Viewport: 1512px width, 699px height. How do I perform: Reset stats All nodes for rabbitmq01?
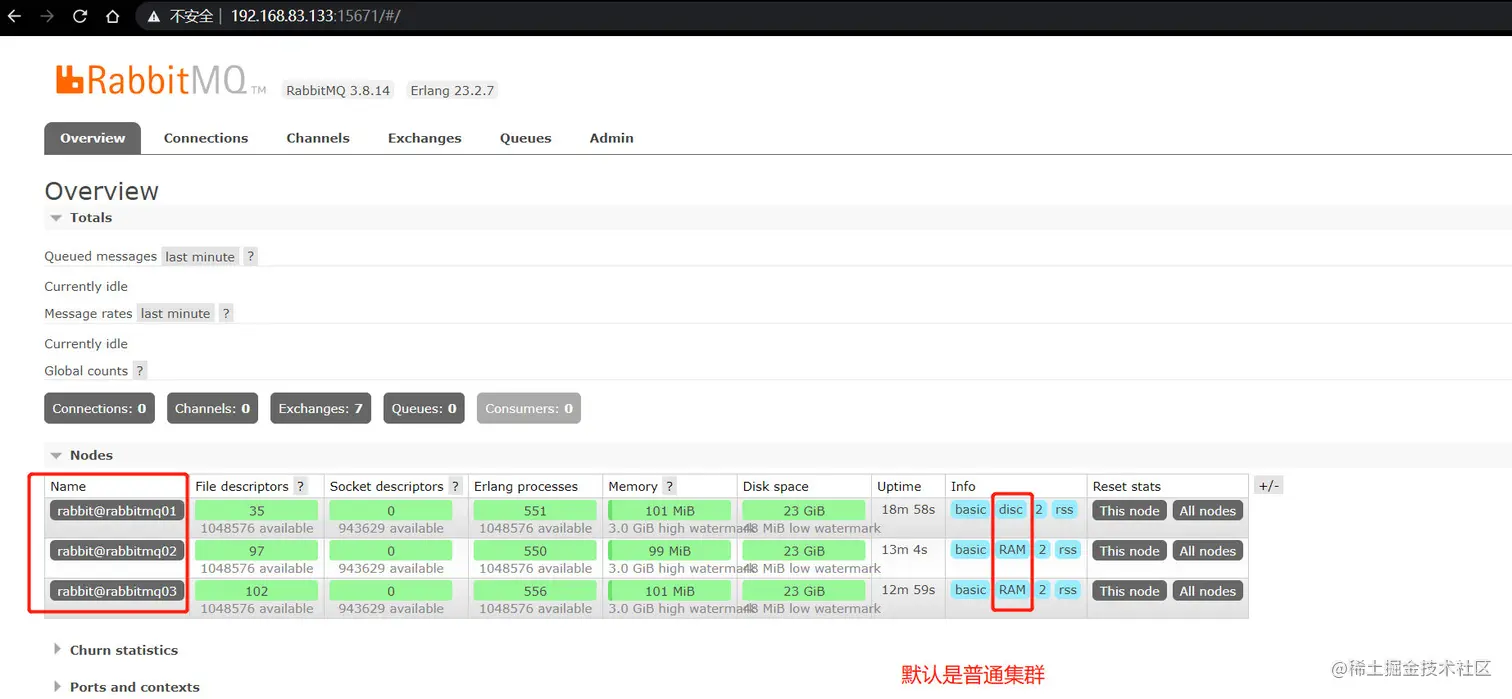1207,511
